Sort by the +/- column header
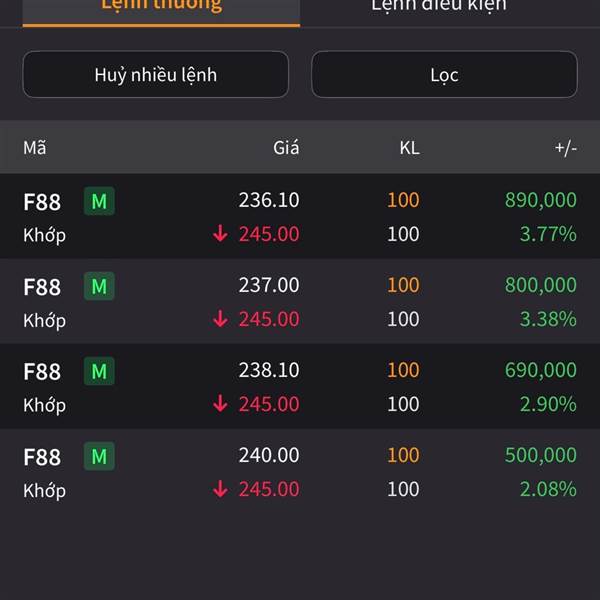The height and width of the screenshot is (600, 600). [565, 148]
